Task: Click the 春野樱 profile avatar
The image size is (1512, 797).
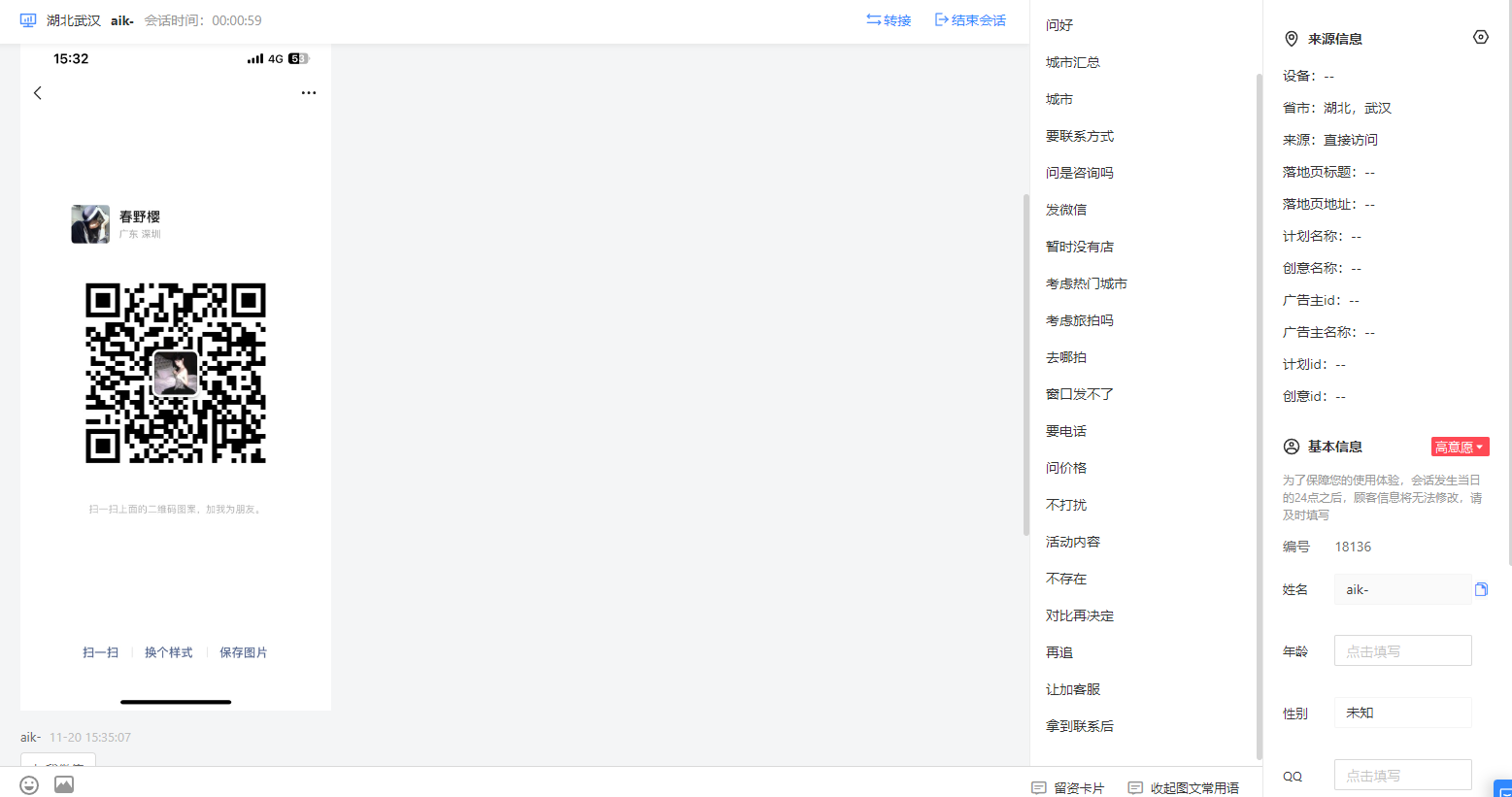Action: (x=90, y=224)
